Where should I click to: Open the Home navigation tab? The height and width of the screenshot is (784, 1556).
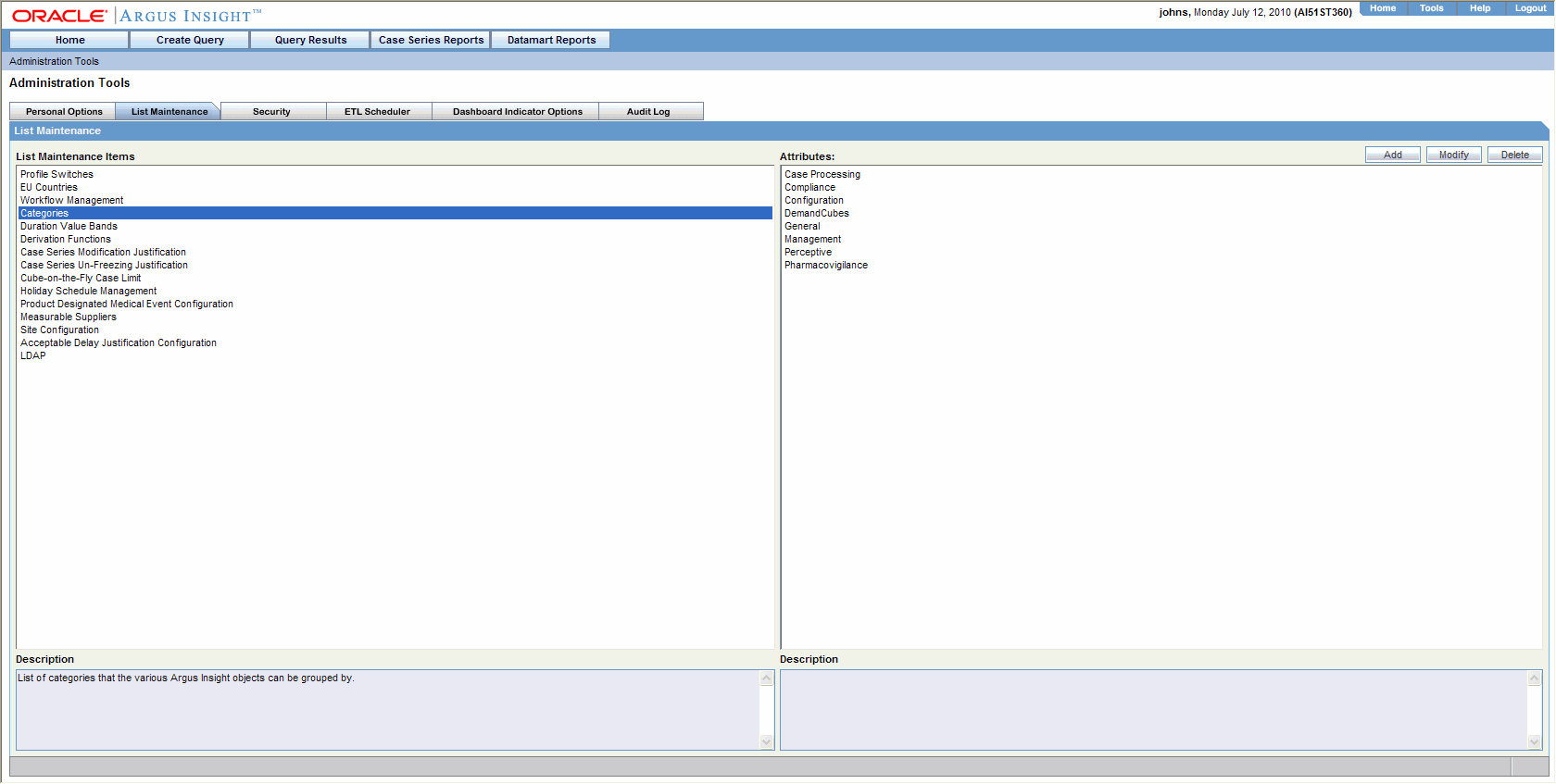[69, 40]
